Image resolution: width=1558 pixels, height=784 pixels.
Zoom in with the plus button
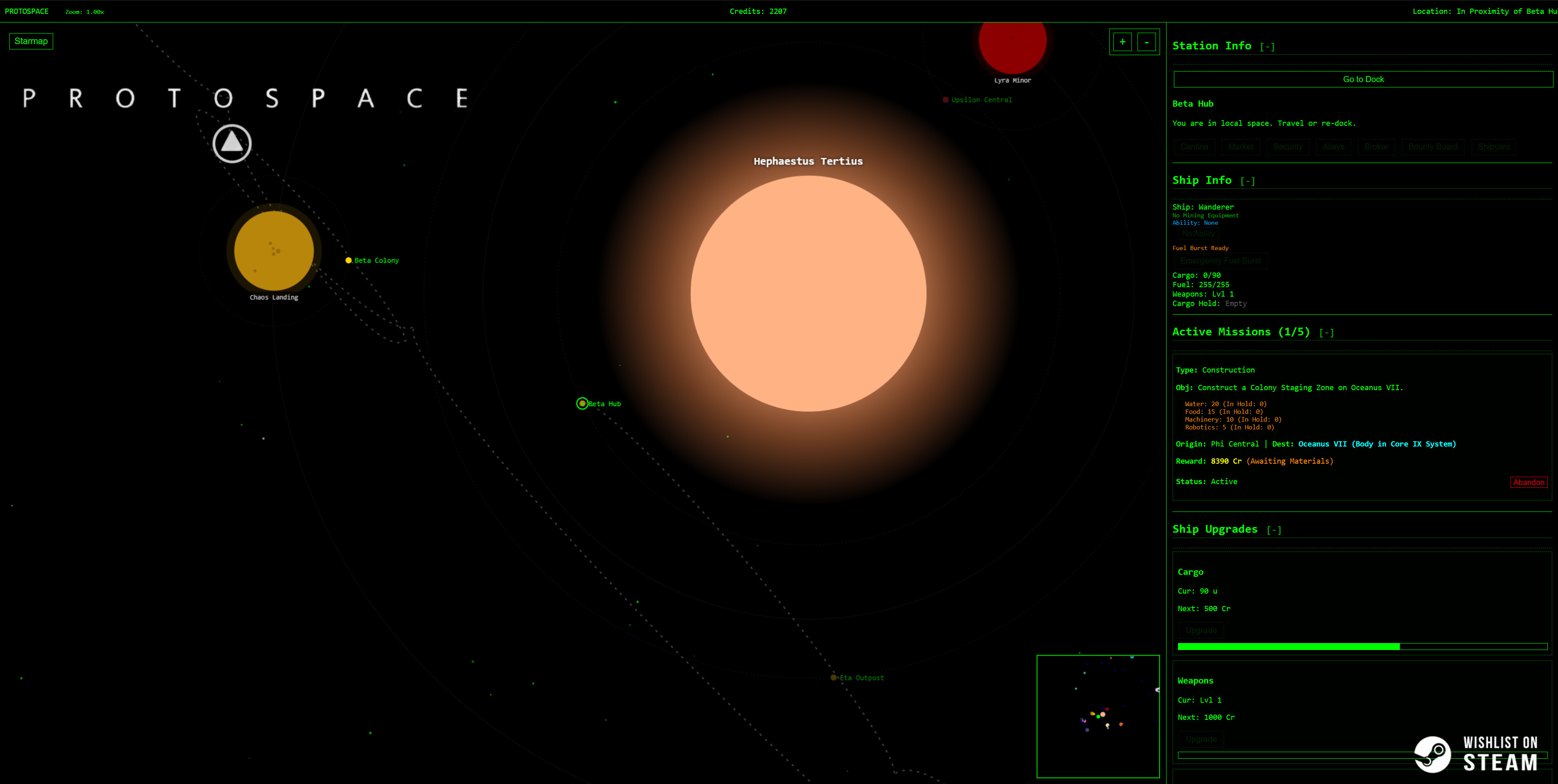point(1122,42)
